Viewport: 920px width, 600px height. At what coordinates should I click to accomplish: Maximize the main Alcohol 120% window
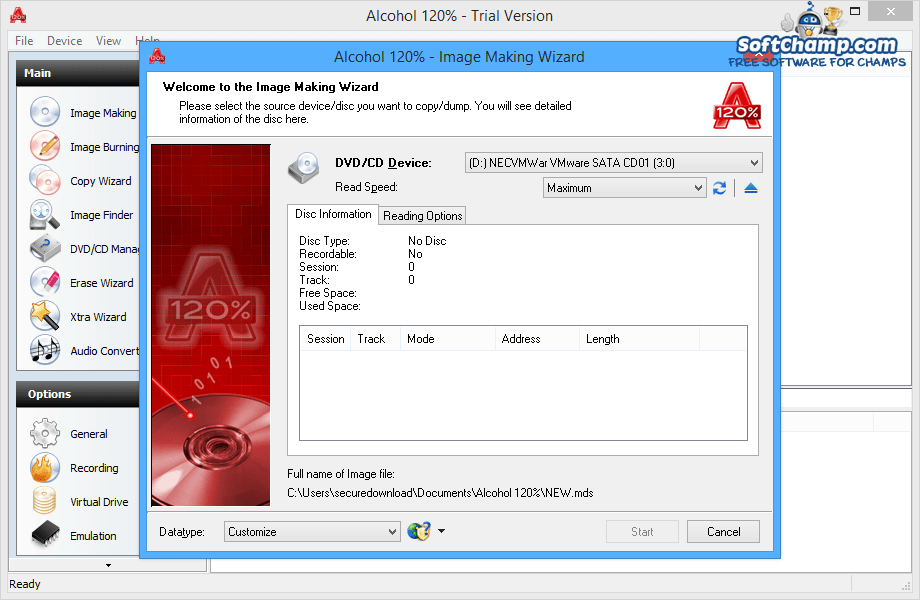tap(855, 11)
